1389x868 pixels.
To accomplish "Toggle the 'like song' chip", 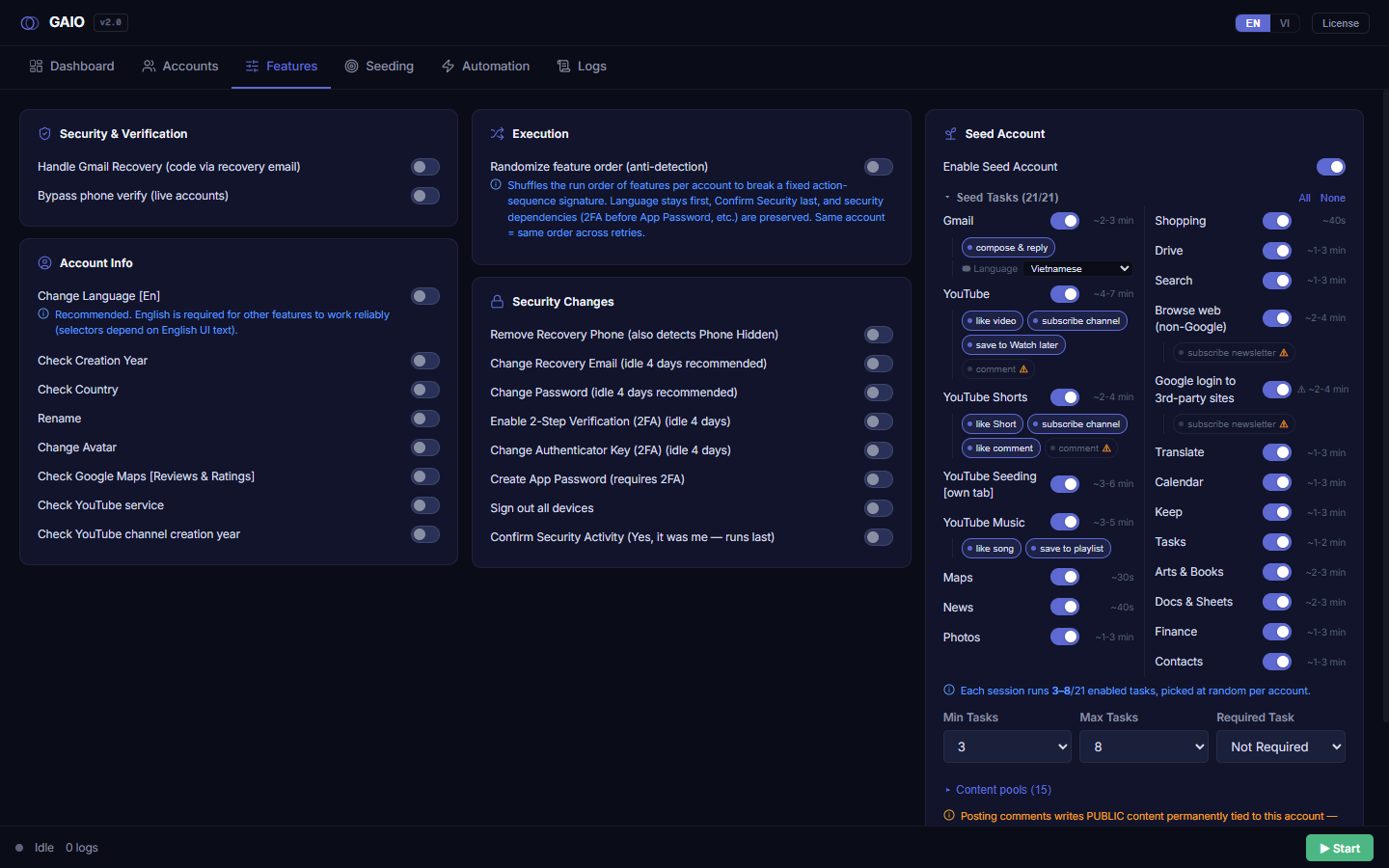I will (992, 549).
